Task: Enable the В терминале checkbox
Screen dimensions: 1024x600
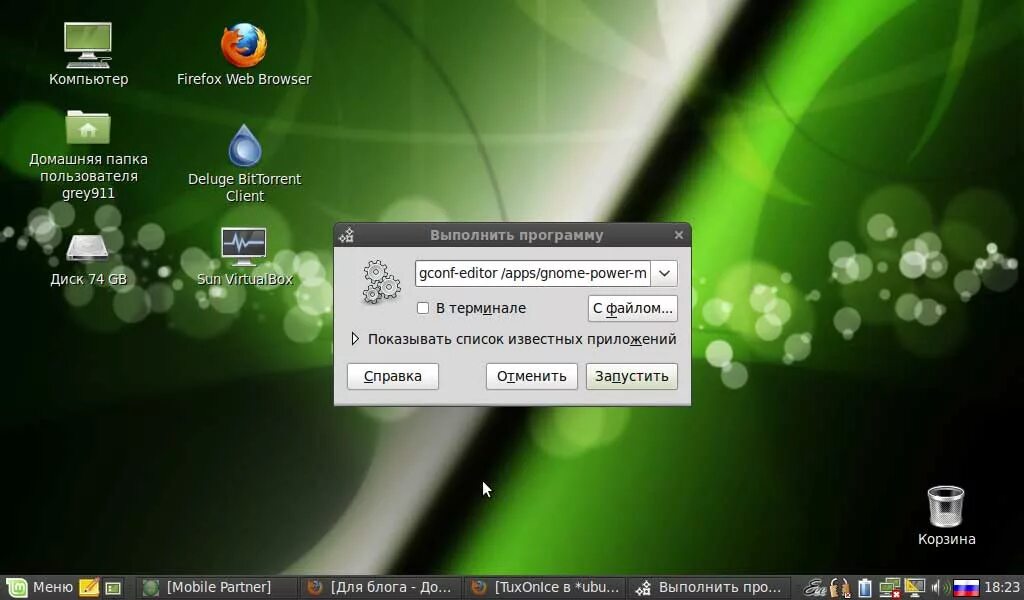Action: [x=423, y=308]
